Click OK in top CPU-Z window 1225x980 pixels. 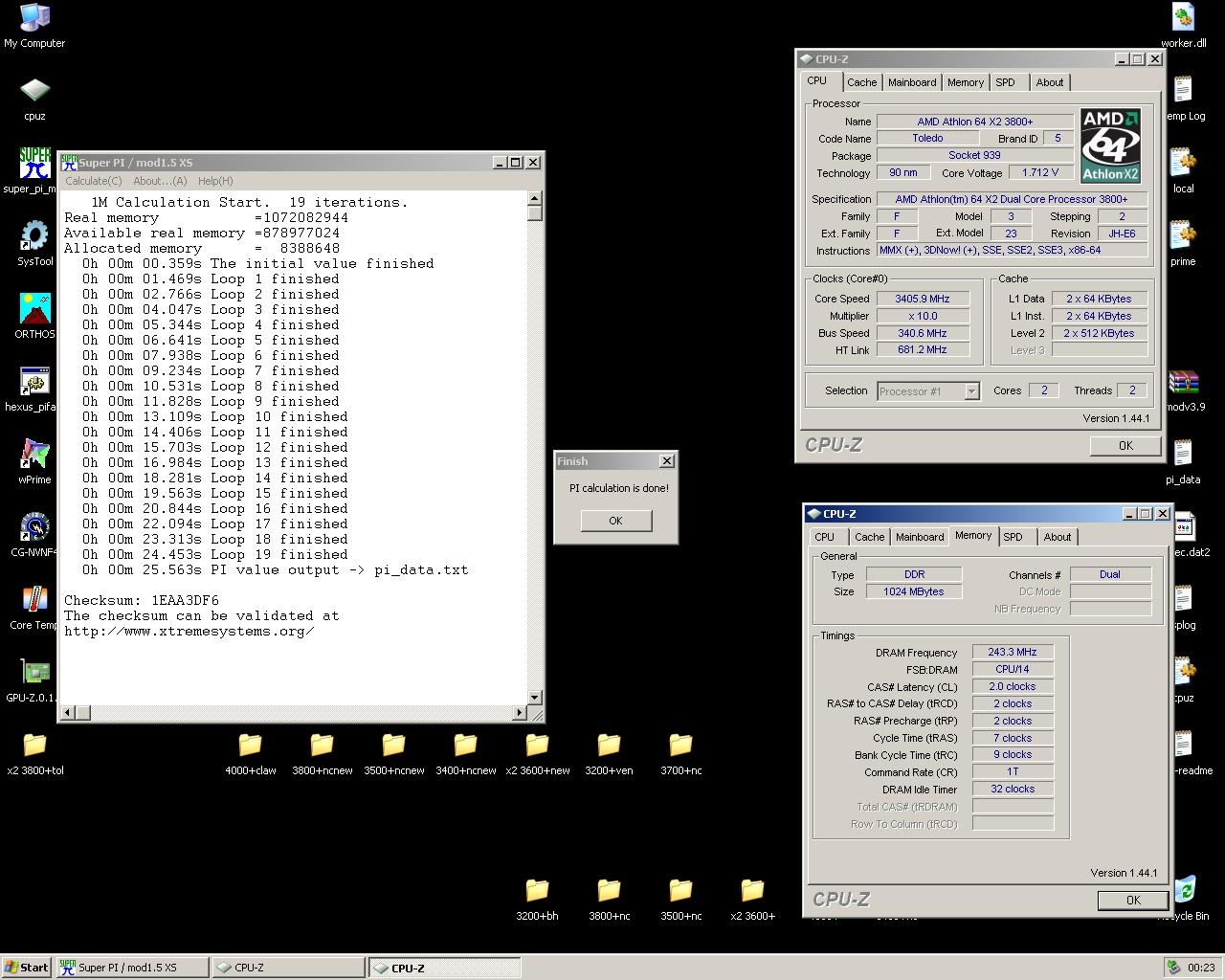[1125, 446]
